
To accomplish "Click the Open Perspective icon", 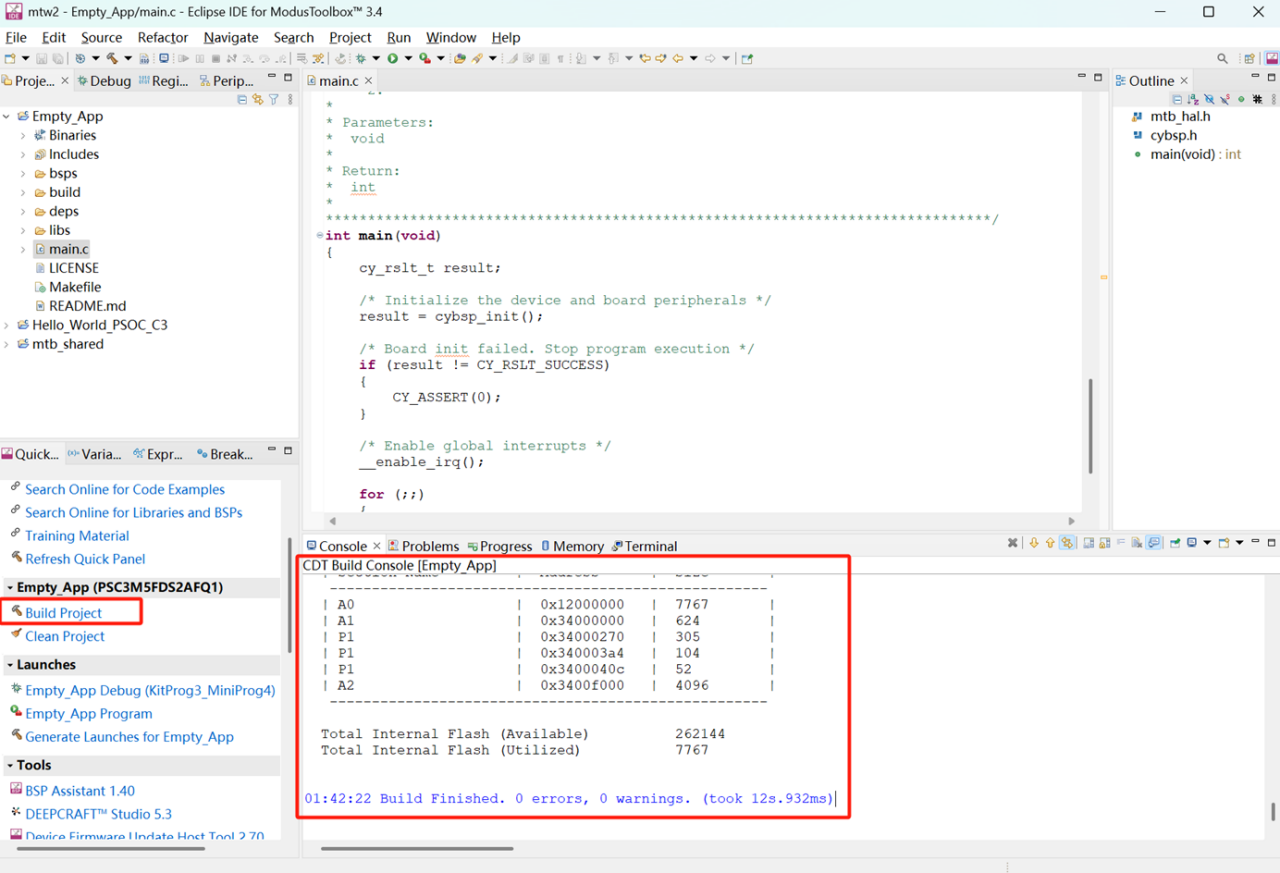I will tap(1249, 59).
